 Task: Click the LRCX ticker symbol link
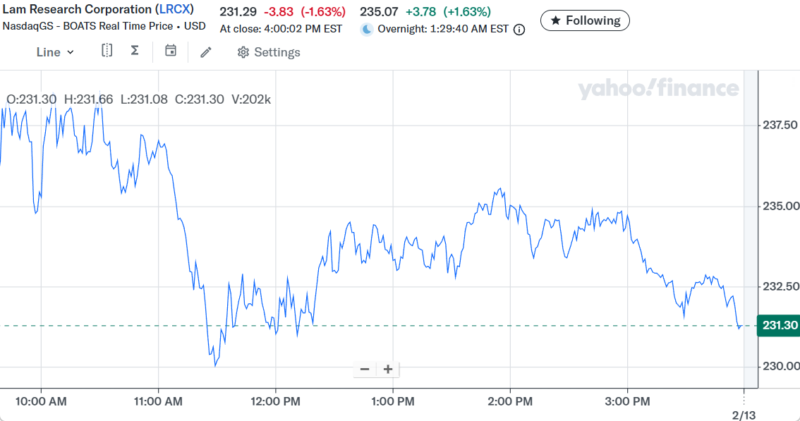(x=175, y=11)
